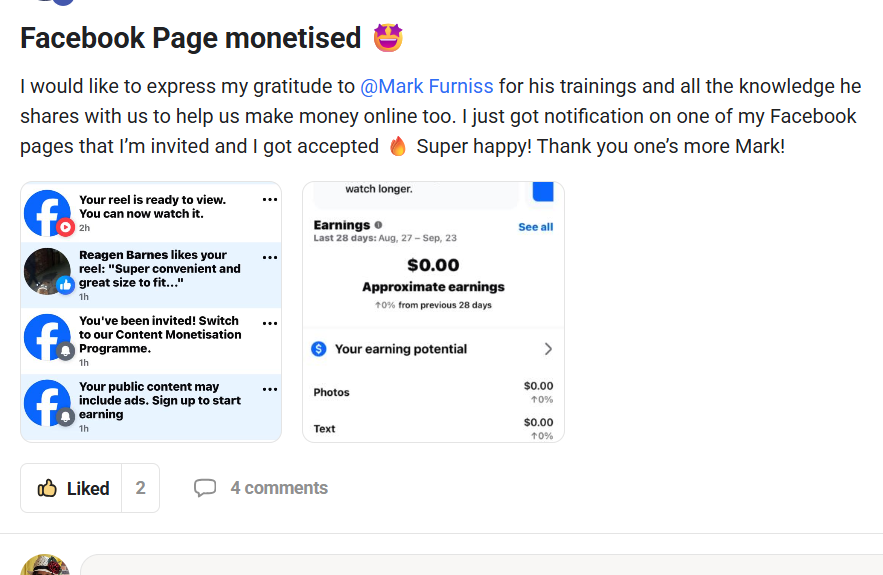
Task: Toggle the Liked button on post
Action: tap(72, 488)
